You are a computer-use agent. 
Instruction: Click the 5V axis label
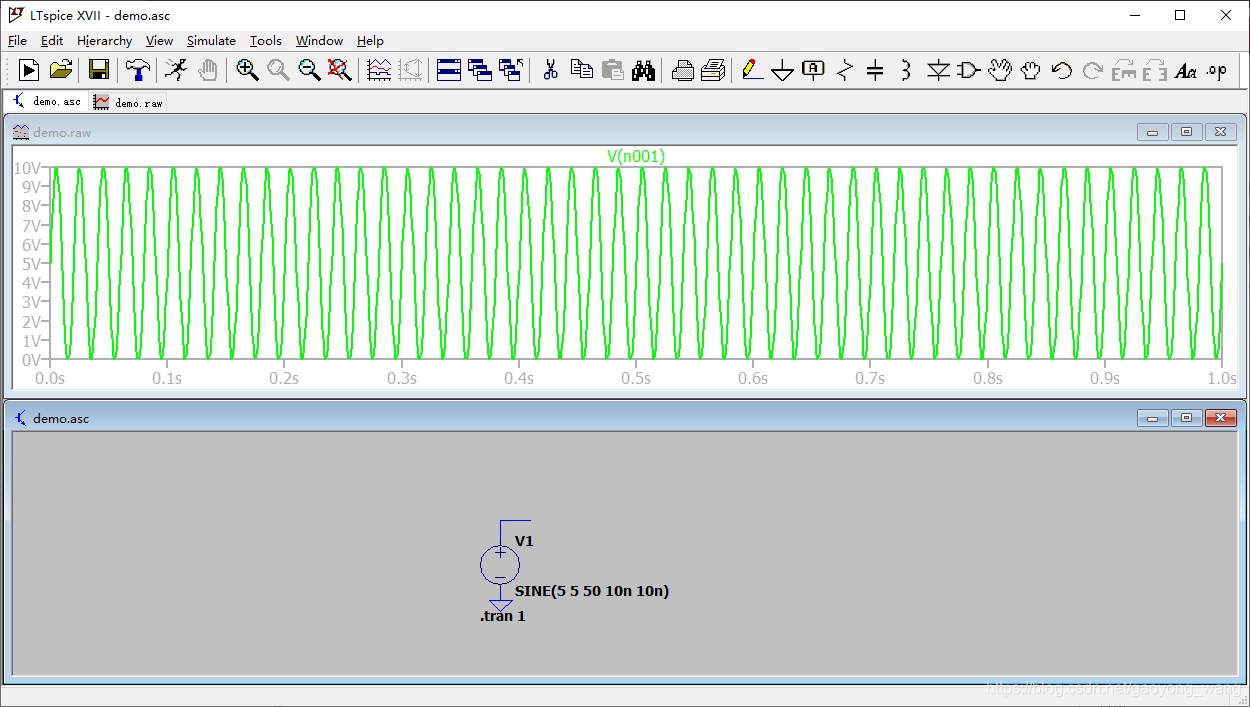click(31, 264)
